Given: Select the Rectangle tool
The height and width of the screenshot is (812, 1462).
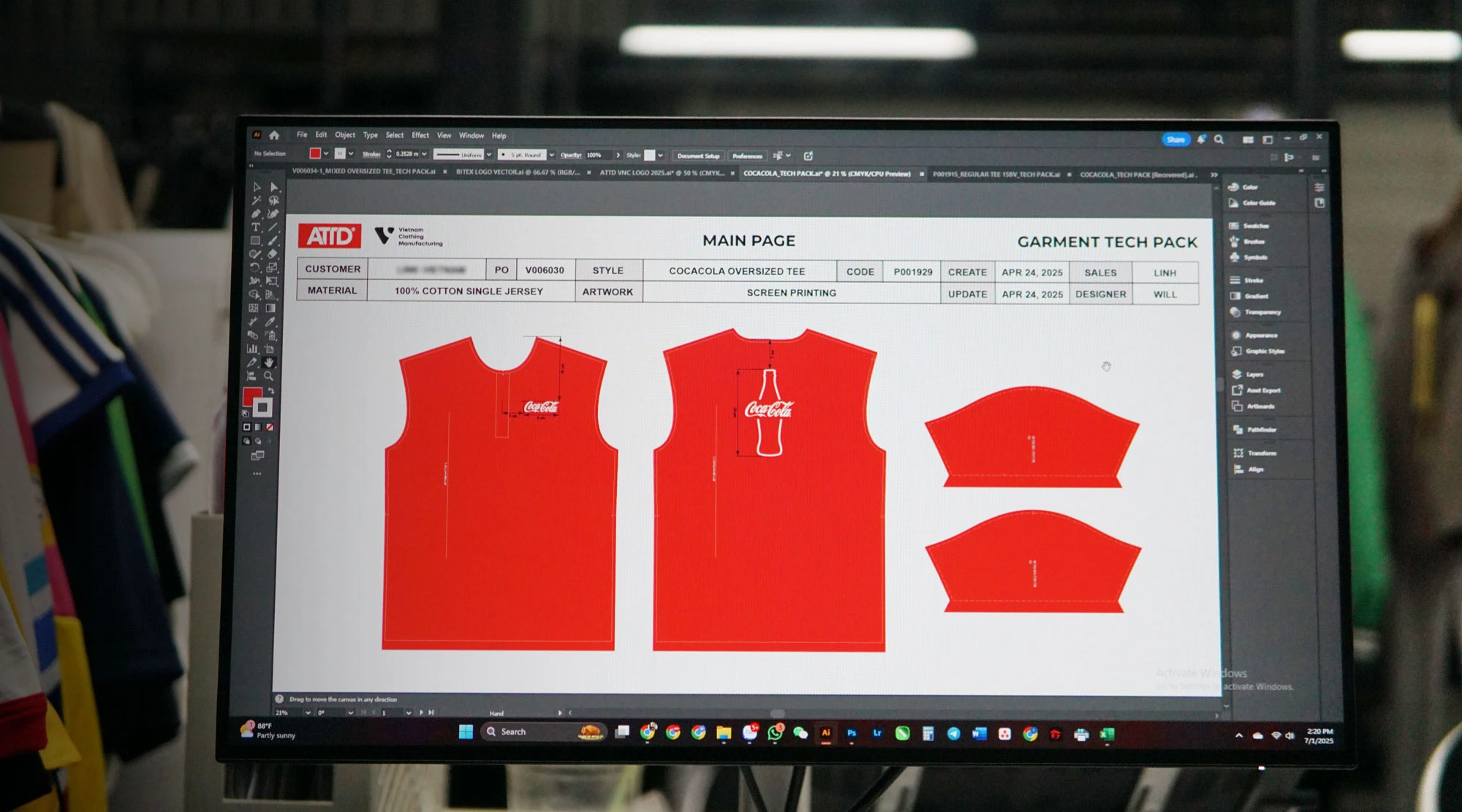Looking at the screenshot, I should pos(255,240).
